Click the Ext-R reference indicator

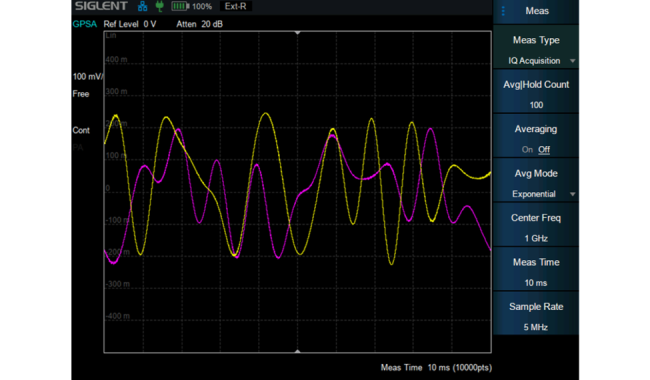coord(235,6)
